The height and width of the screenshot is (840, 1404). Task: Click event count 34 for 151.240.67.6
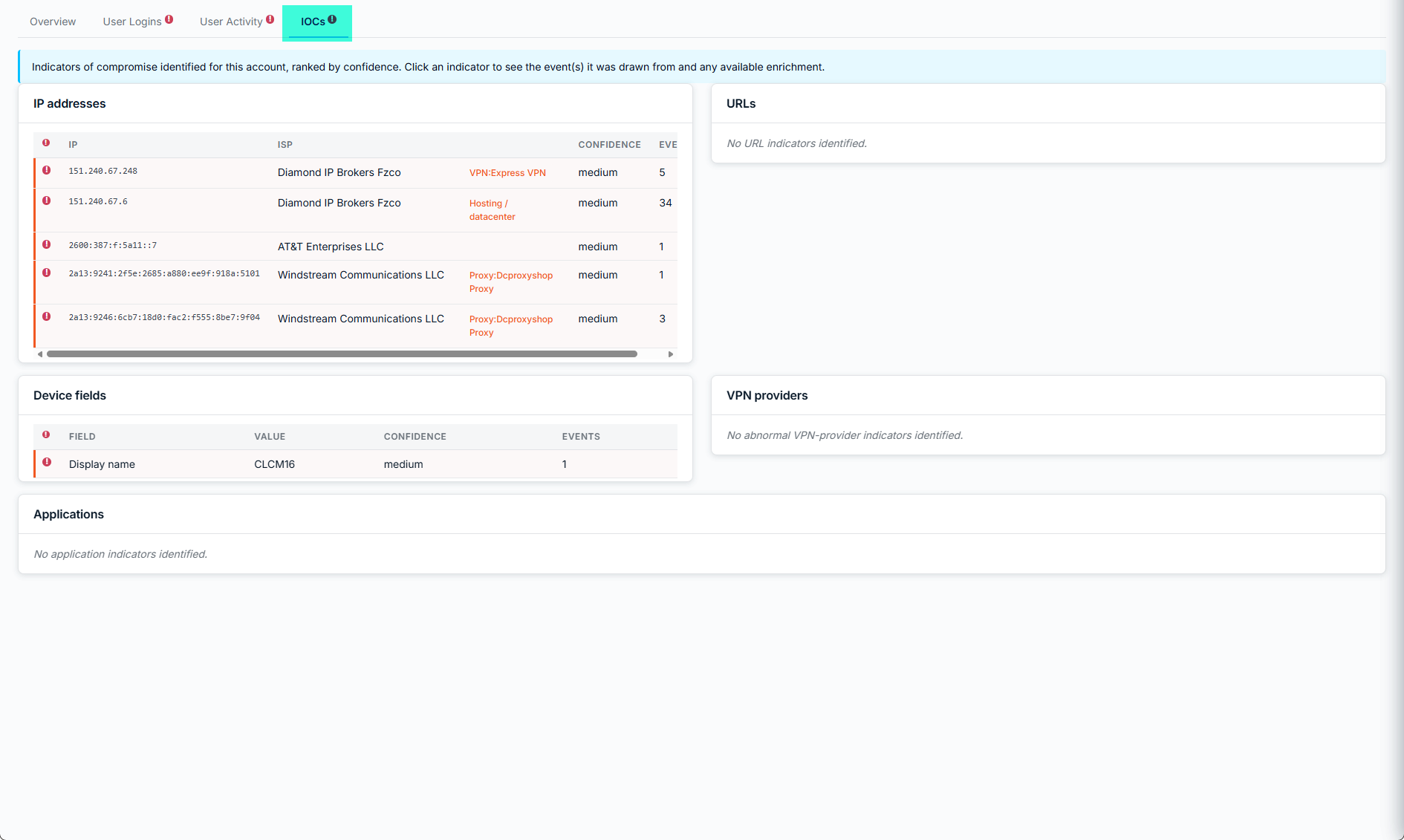(x=666, y=203)
